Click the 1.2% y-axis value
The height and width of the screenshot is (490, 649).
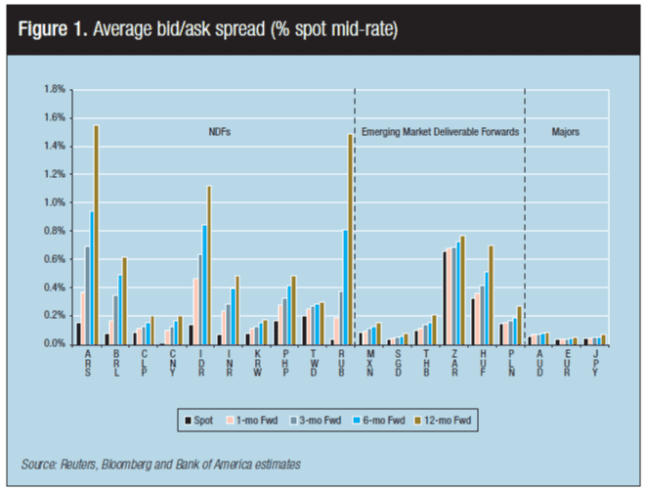tap(55, 174)
